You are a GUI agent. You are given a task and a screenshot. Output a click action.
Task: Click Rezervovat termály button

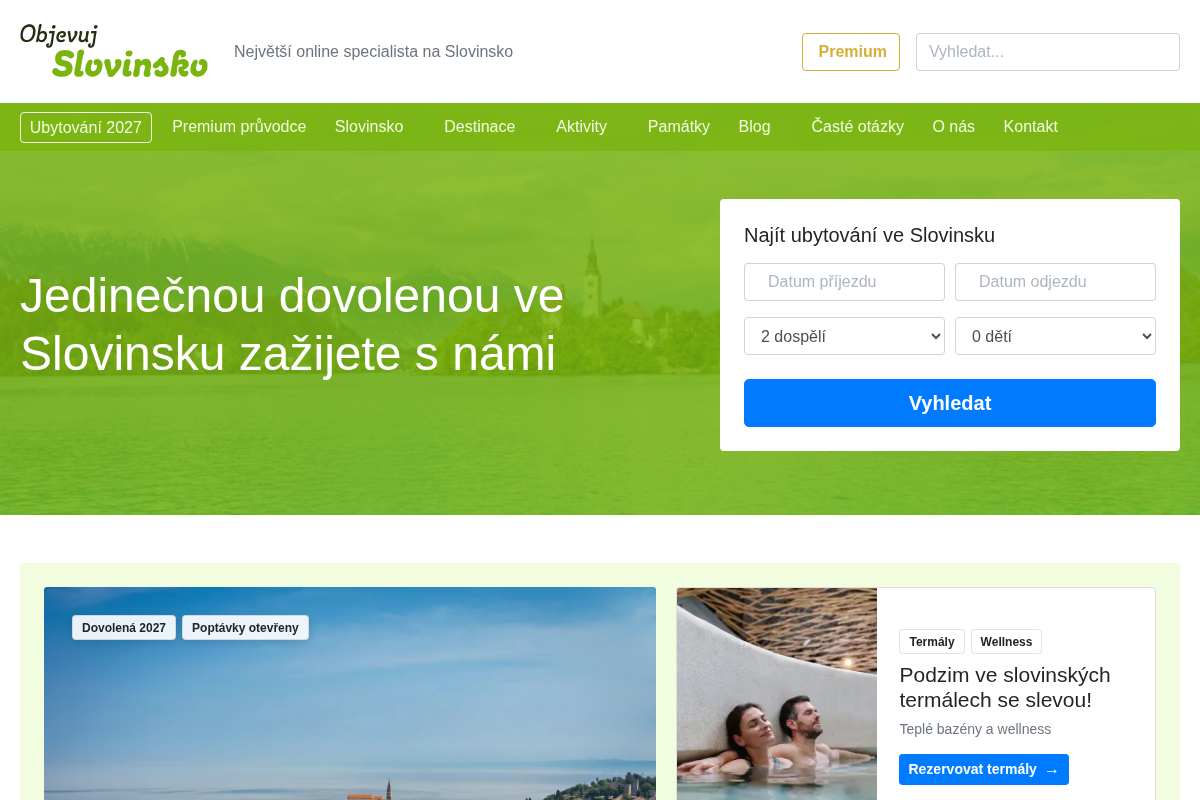(984, 769)
